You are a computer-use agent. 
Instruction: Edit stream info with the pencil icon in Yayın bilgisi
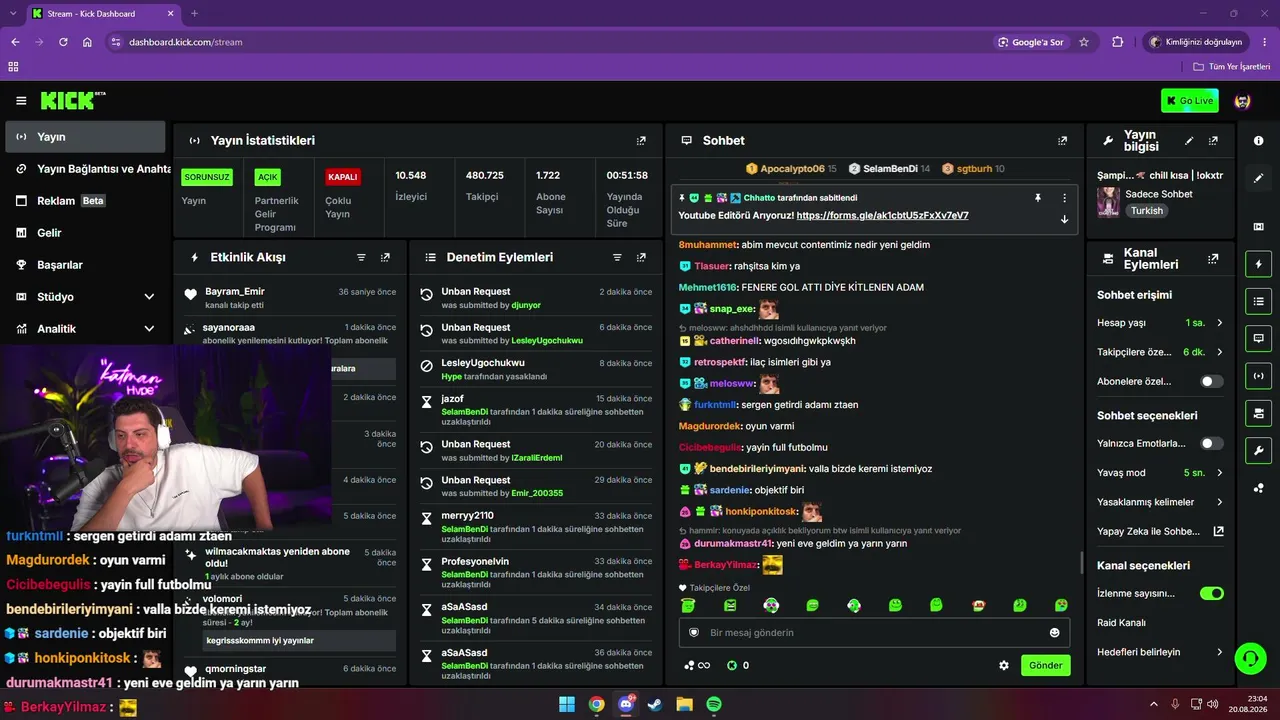coord(1189,141)
